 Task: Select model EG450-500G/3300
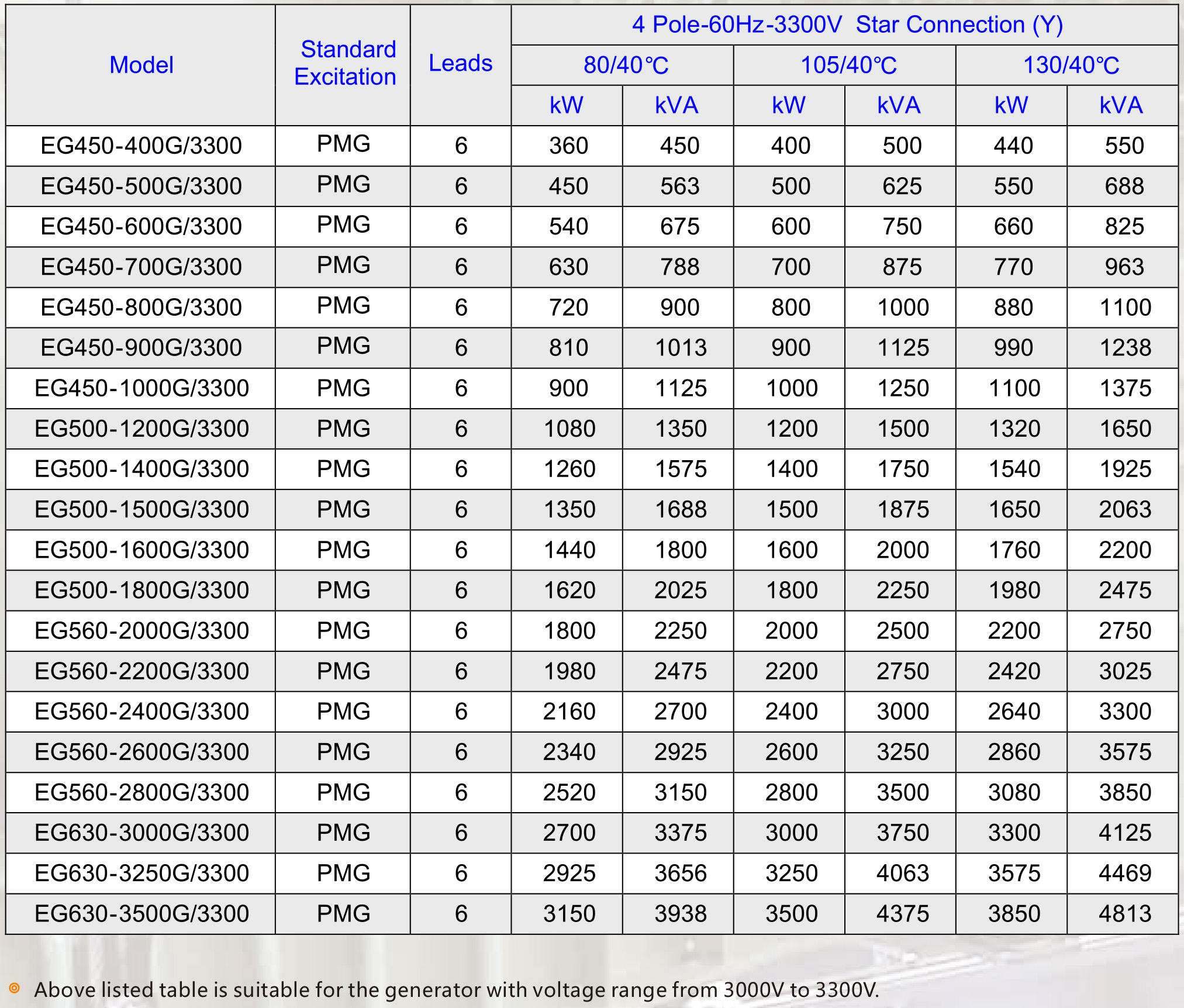tap(141, 186)
